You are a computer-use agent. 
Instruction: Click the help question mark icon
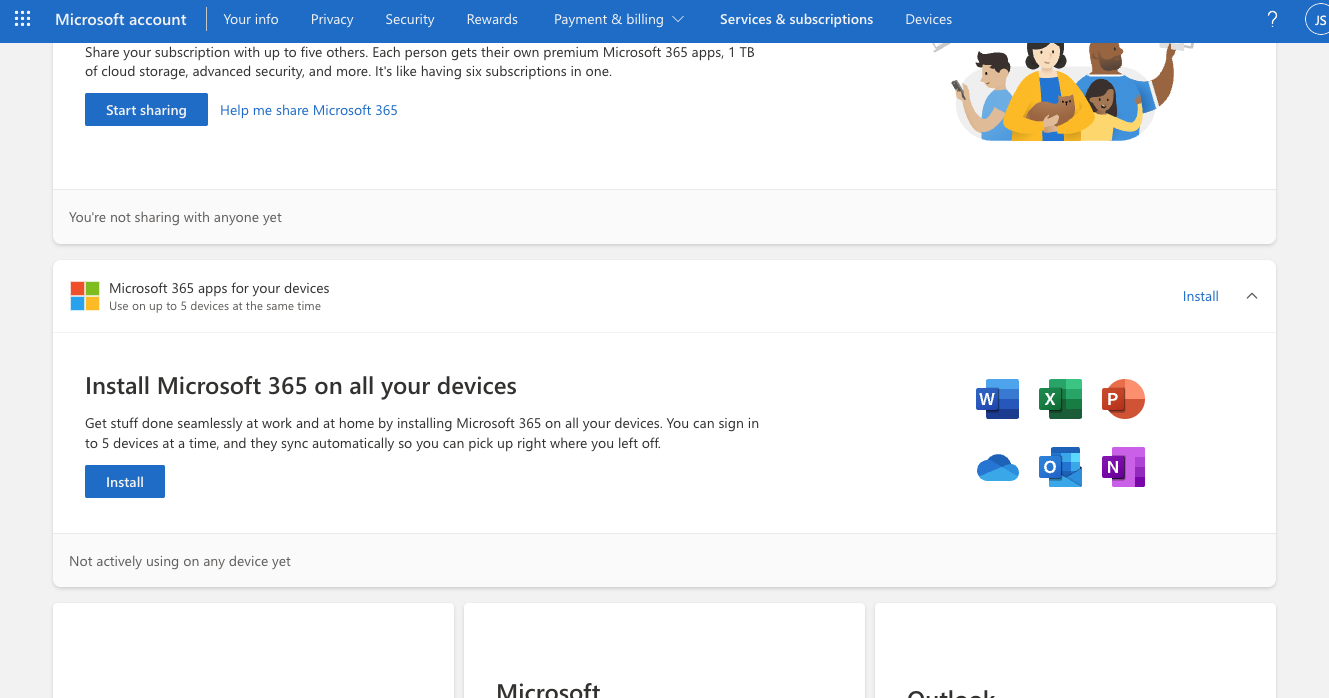tap(1272, 19)
